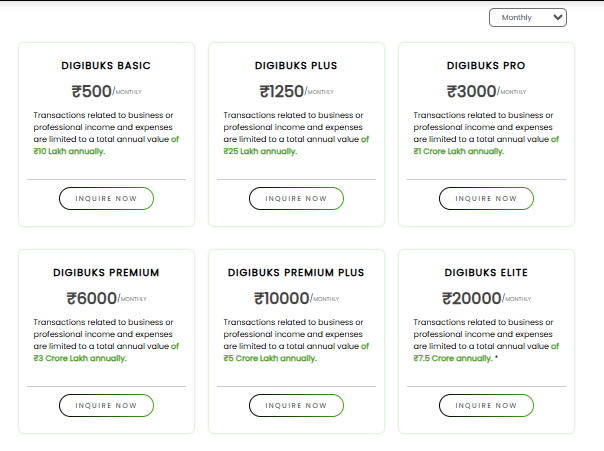Select the Digibuks Plus plan title
Screen dimensions: 604x451
pyautogui.click(x=296, y=66)
